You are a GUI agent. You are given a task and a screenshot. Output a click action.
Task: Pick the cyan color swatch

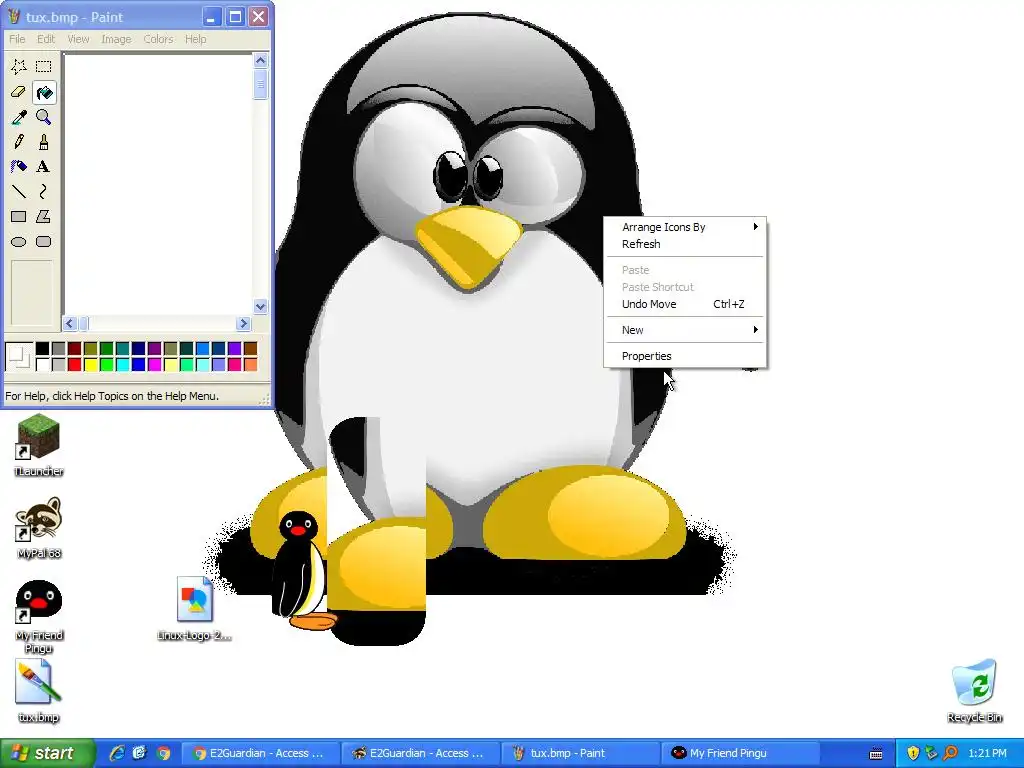click(x=122, y=364)
